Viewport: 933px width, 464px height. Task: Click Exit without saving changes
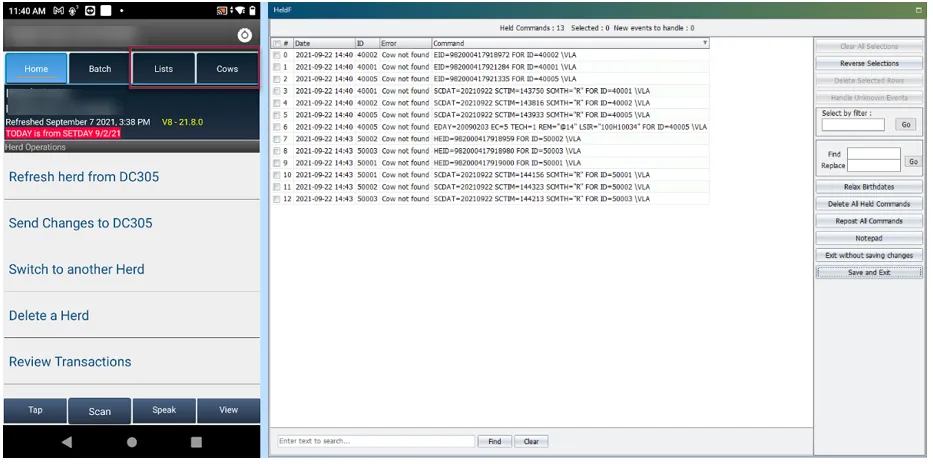tap(869, 255)
